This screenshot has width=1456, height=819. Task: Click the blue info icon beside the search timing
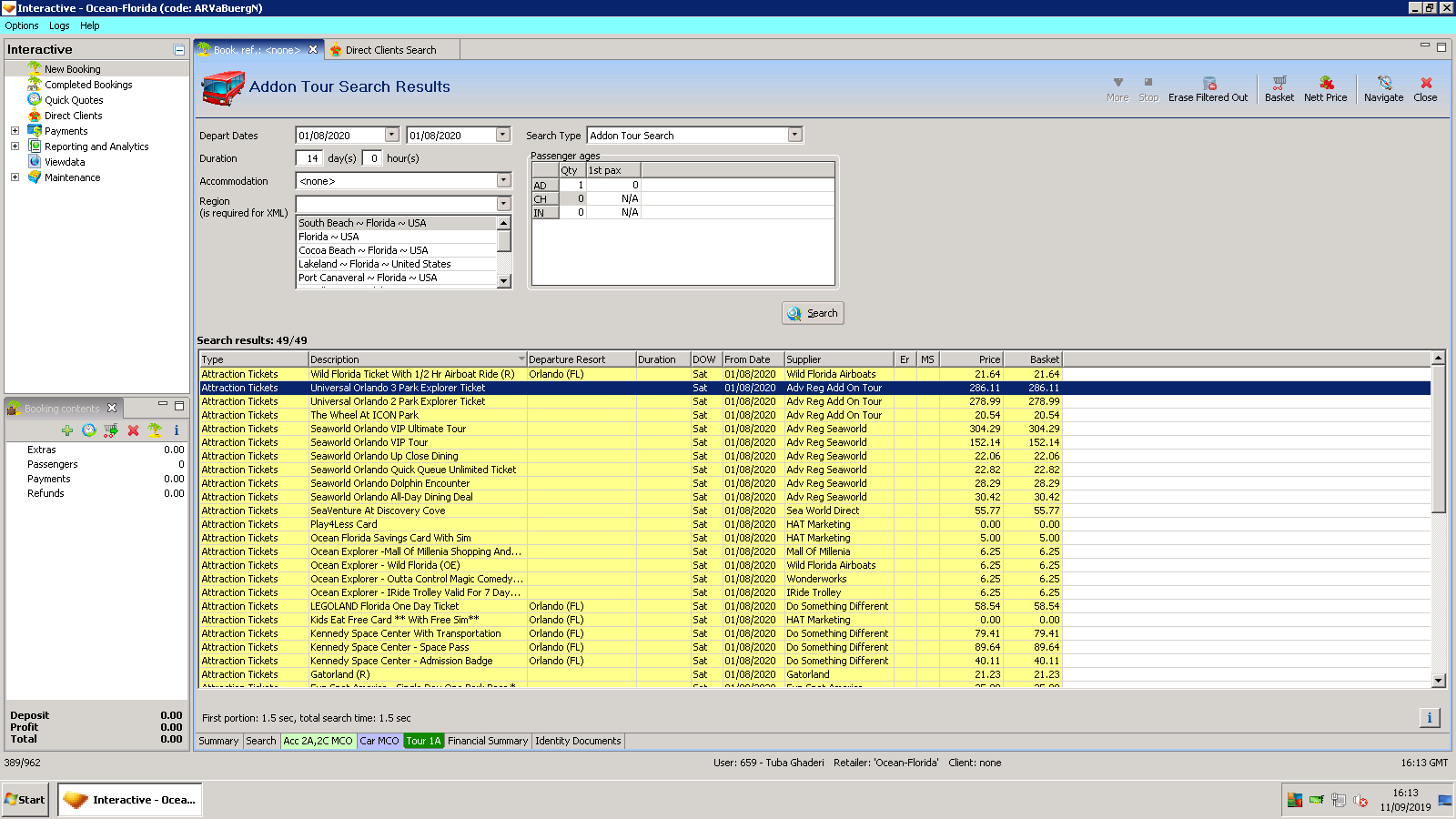(1429, 718)
